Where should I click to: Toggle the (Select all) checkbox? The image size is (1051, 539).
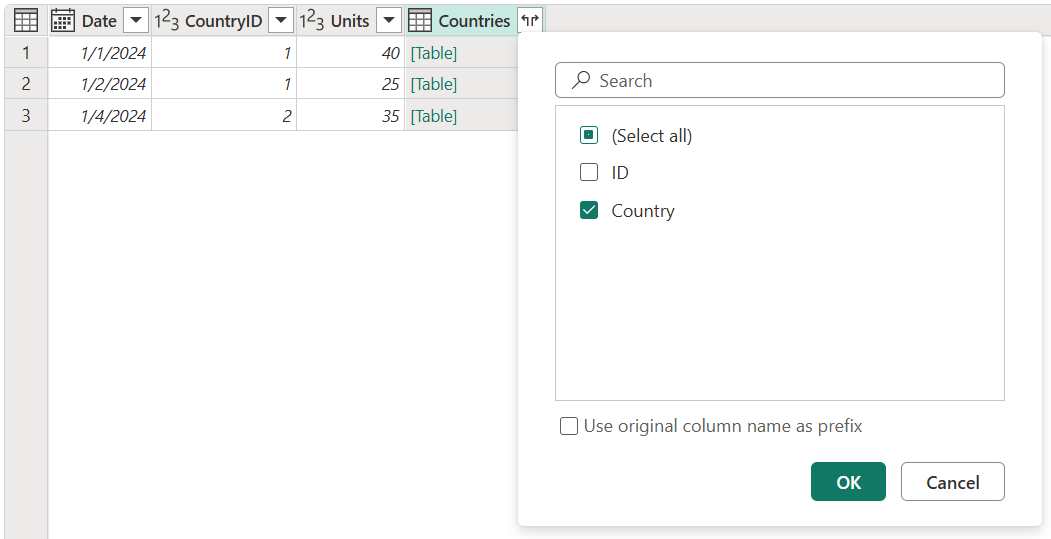[x=589, y=135]
